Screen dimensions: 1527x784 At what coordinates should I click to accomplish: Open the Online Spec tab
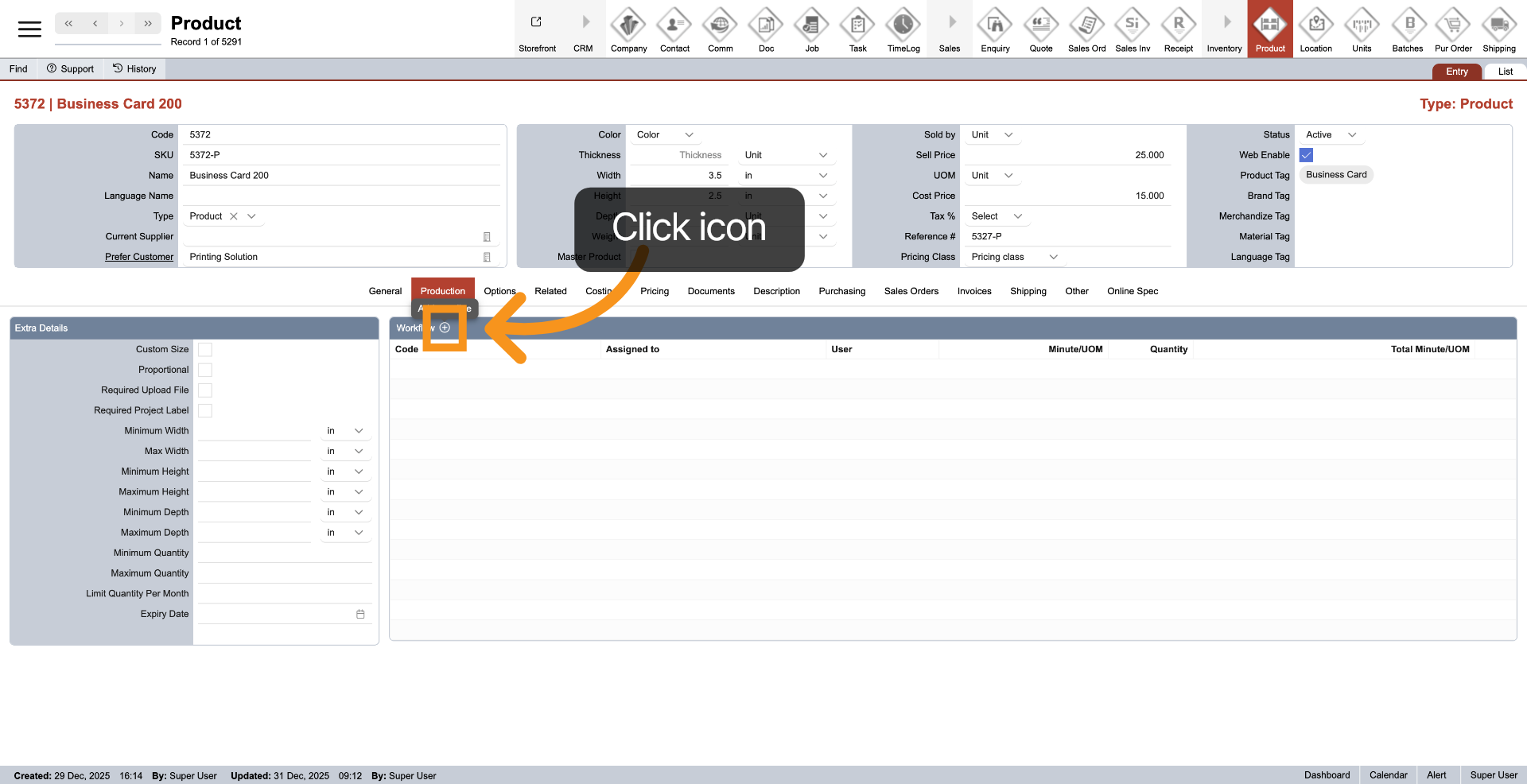(x=1132, y=291)
